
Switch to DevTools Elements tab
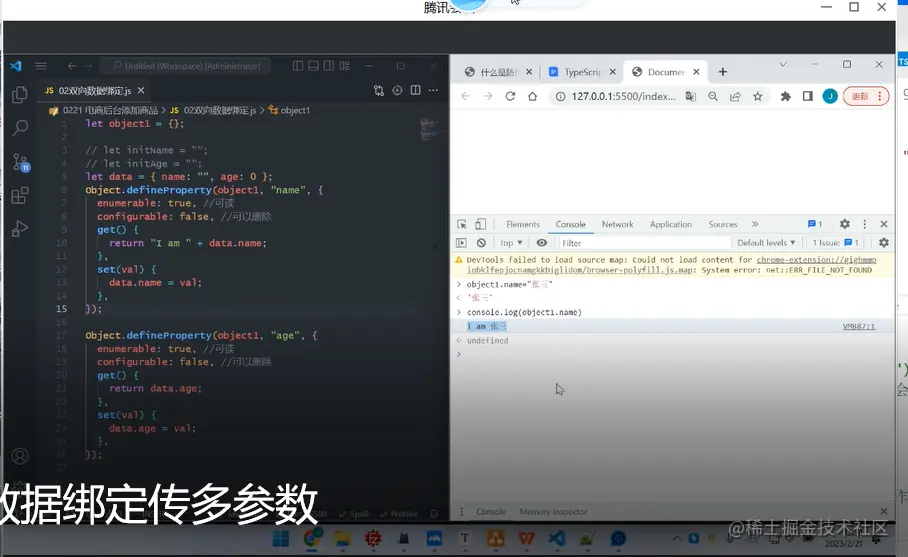(x=522, y=224)
